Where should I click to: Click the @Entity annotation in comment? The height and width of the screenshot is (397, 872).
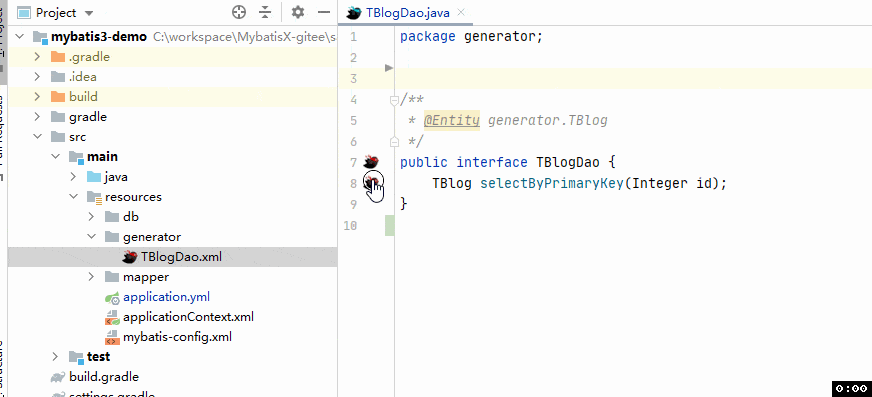click(x=452, y=120)
